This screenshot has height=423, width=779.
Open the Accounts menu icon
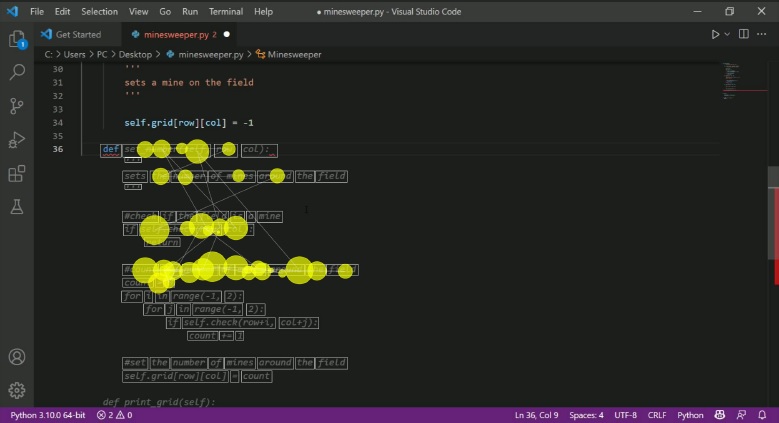pos(17,357)
